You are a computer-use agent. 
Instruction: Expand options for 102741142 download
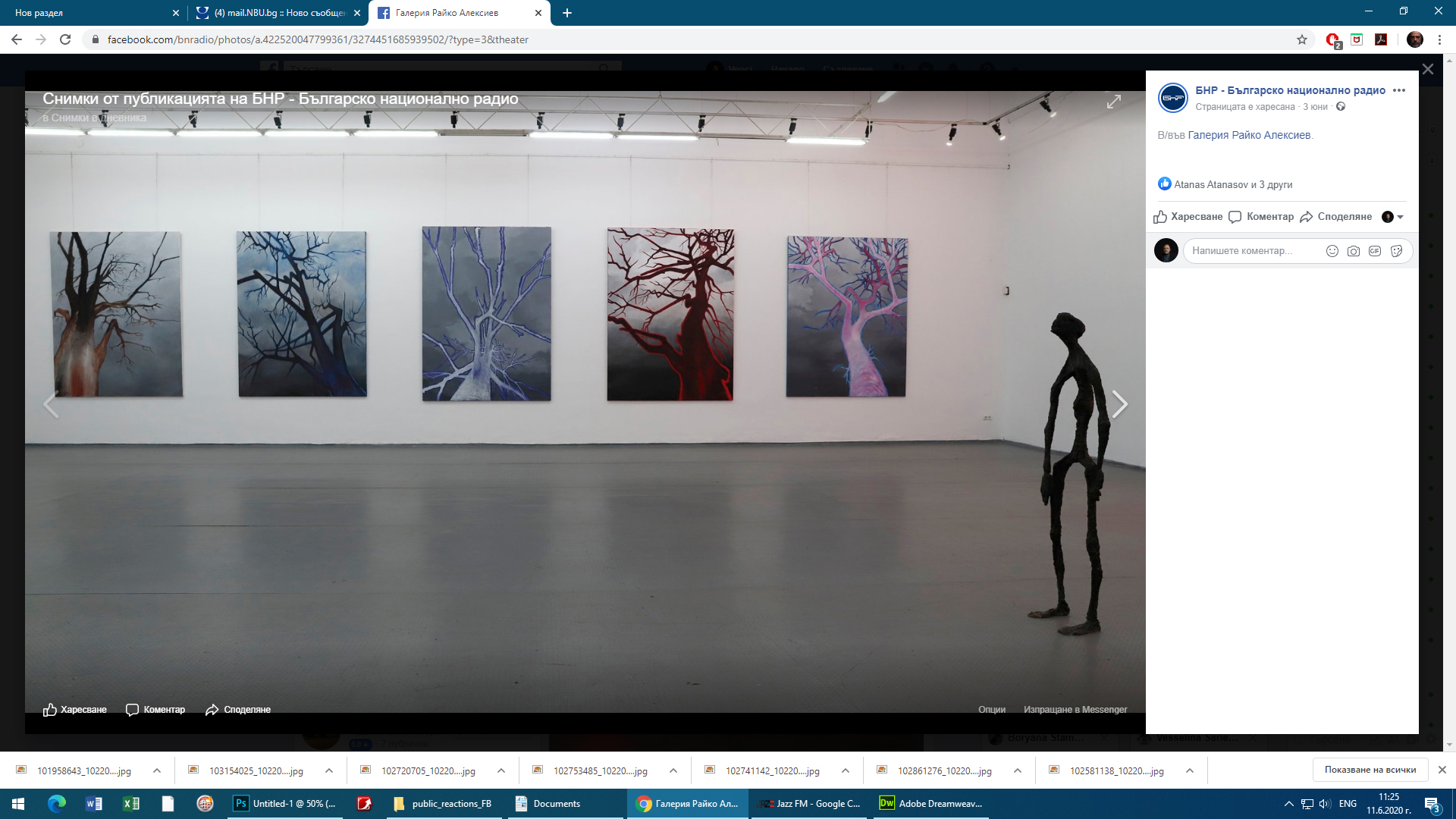pyautogui.click(x=846, y=770)
